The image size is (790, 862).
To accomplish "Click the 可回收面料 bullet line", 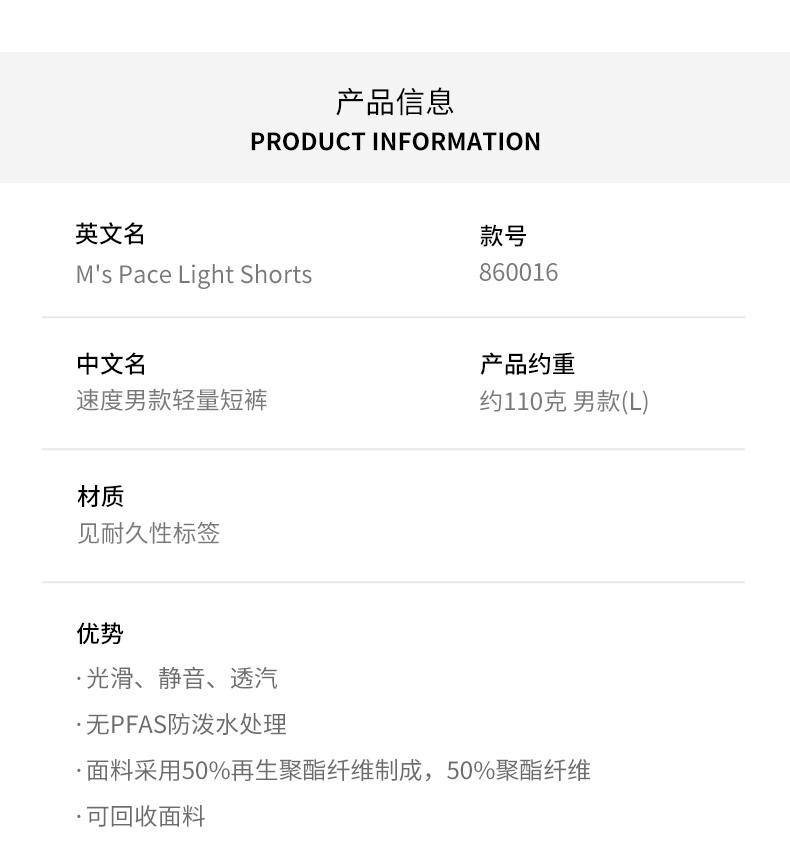I will click(x=145, y=816).
